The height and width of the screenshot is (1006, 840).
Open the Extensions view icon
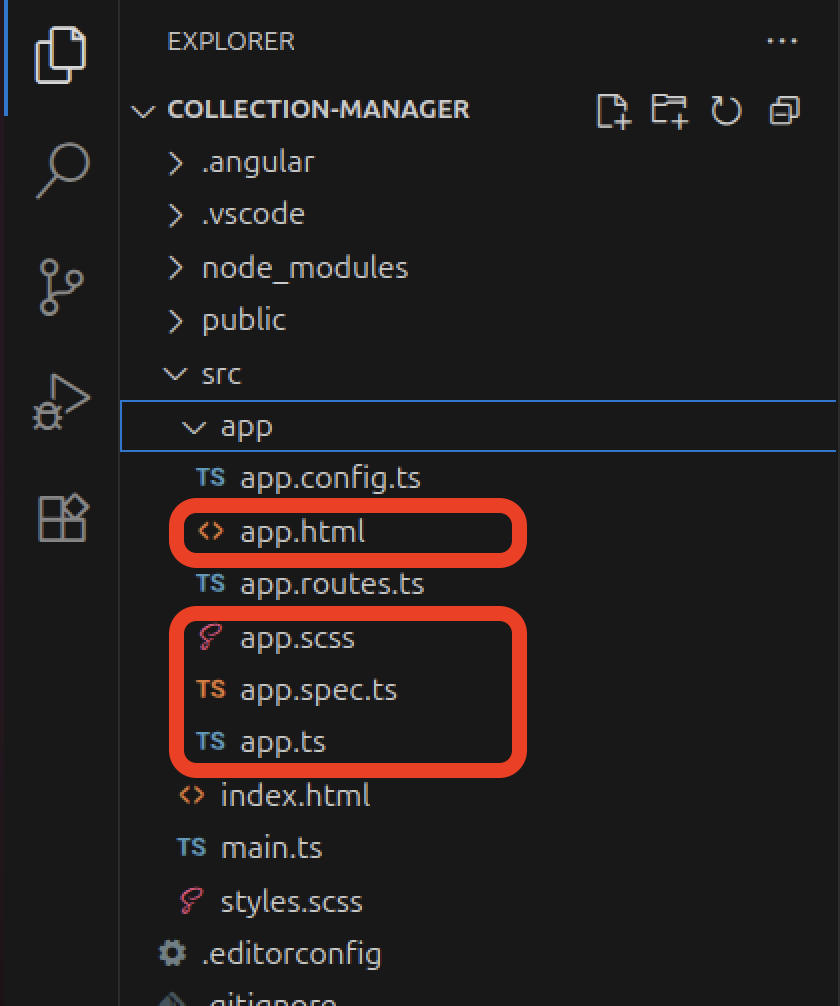62,518
